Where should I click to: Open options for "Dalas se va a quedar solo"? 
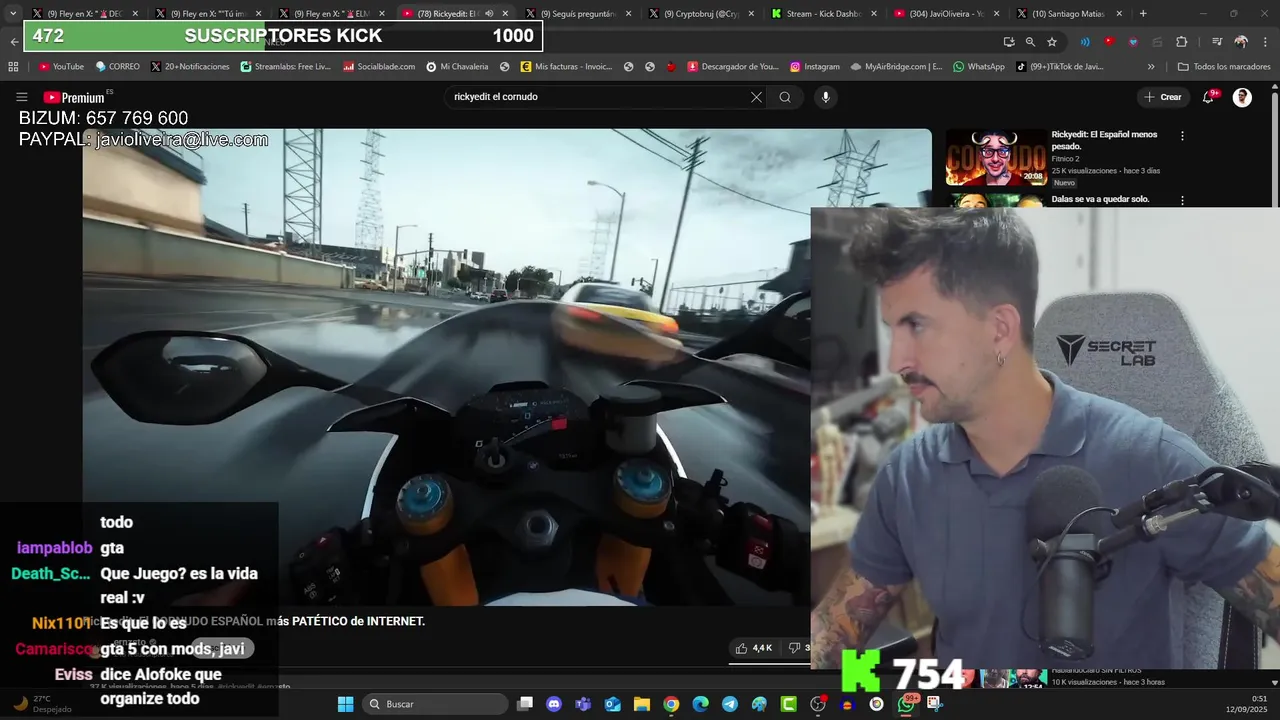tap(1182, 200)
